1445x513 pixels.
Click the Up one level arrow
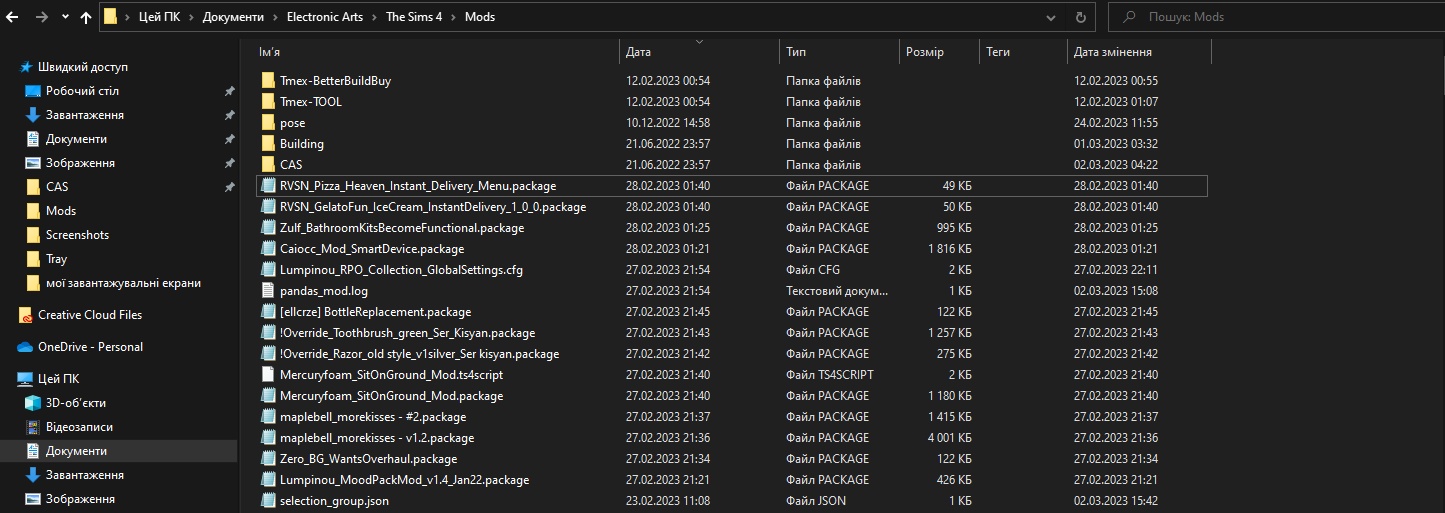[85, 17]
